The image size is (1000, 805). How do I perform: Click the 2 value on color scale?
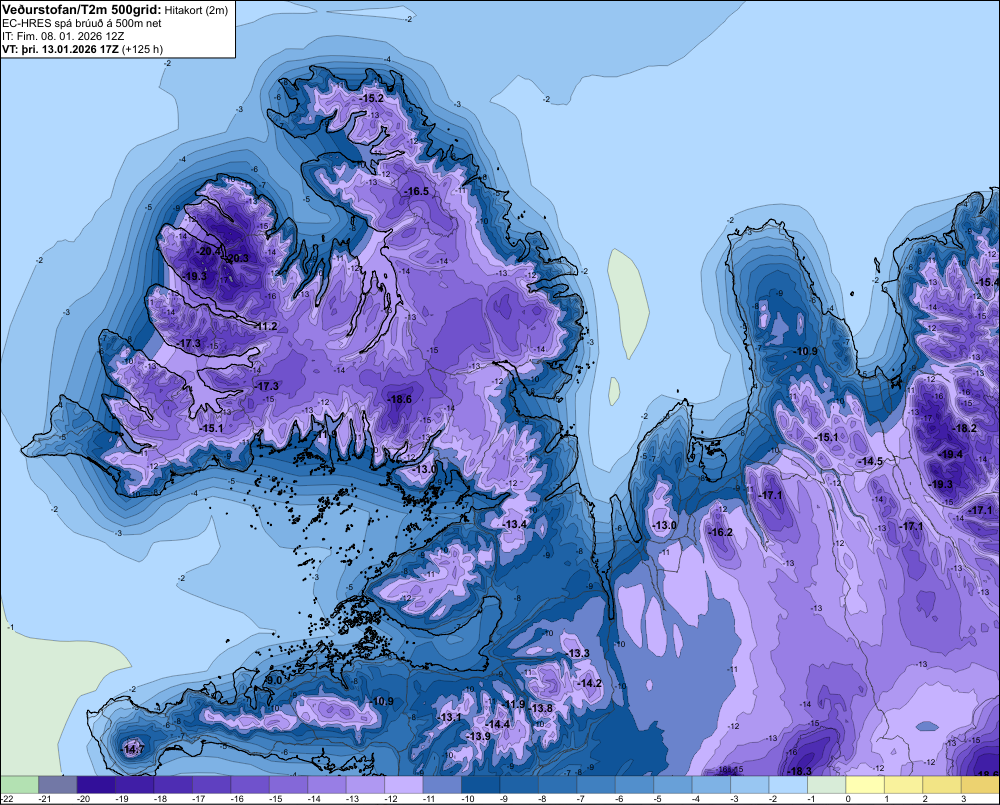tap(925, 799)
